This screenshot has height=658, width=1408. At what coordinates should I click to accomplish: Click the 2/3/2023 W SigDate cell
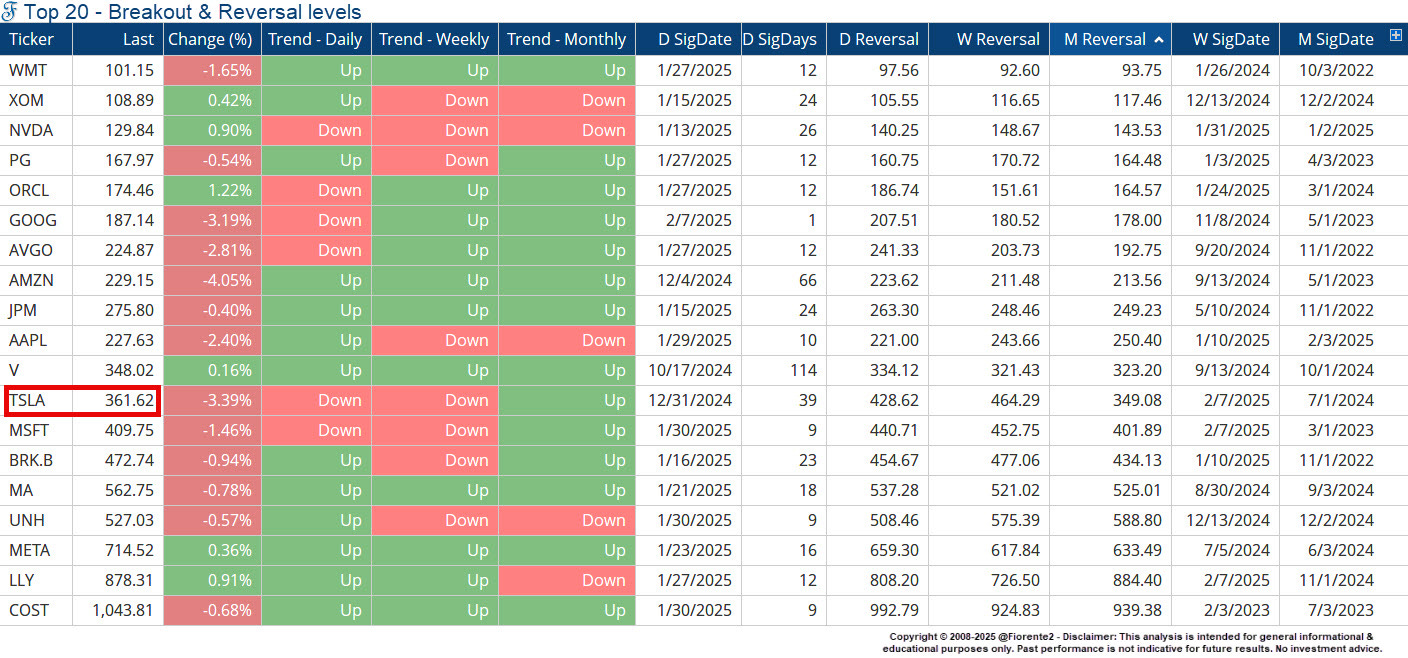pyautogui.click(x=1225, y=610)
